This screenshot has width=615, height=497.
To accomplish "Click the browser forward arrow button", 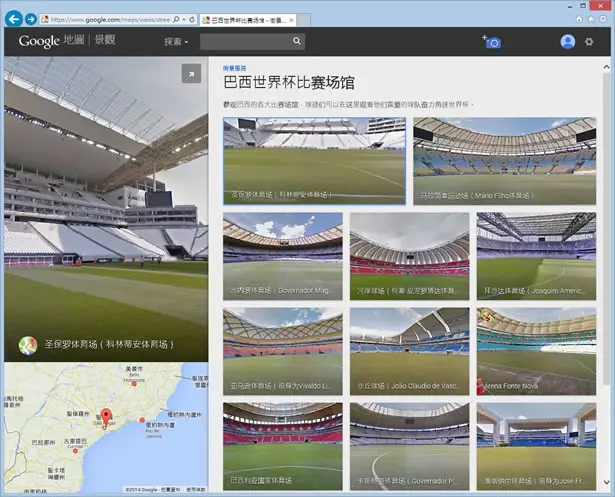I will tap(31, 19).
